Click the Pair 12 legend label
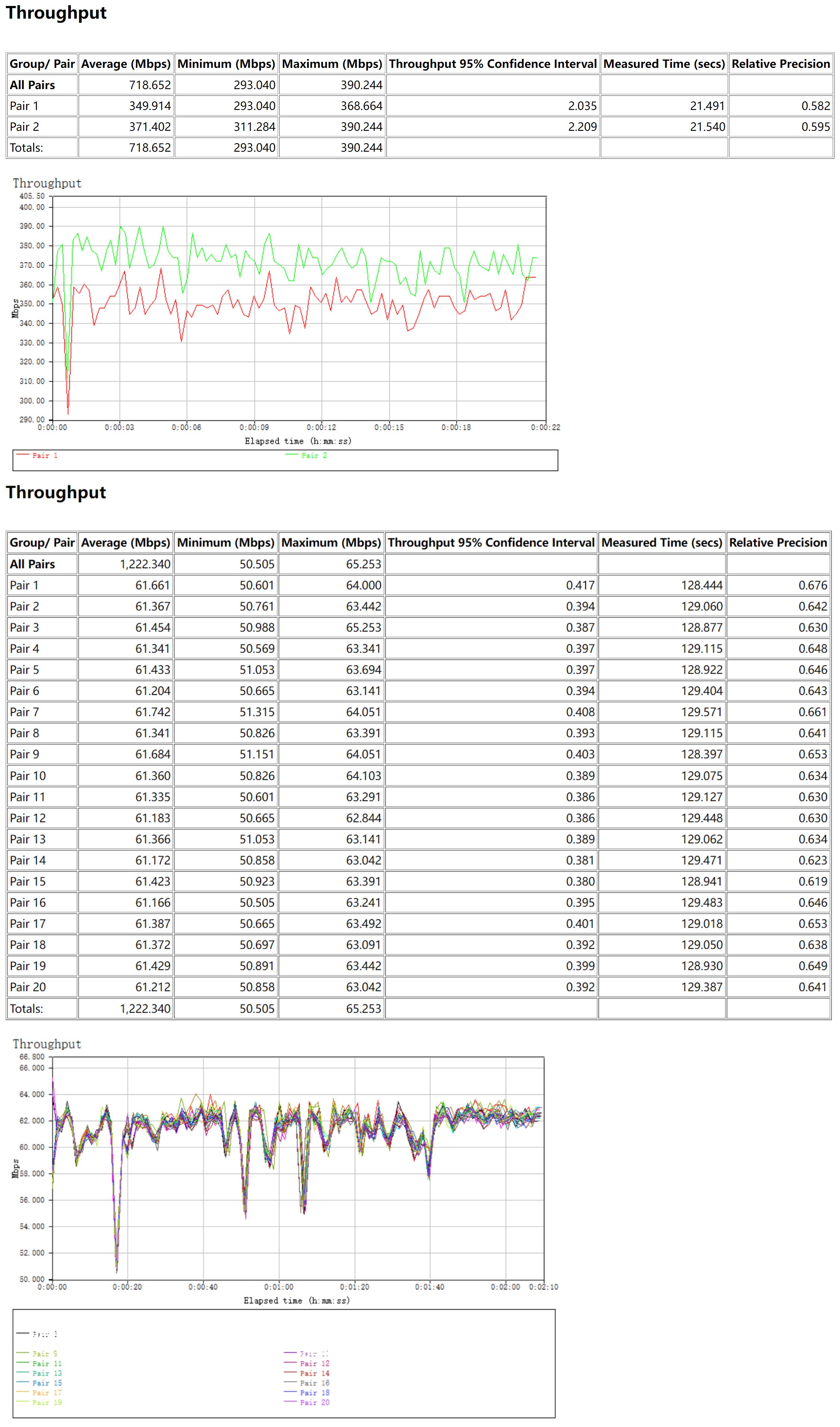The height and width of the screenshot is (1427, 840). click(315, 1364)
